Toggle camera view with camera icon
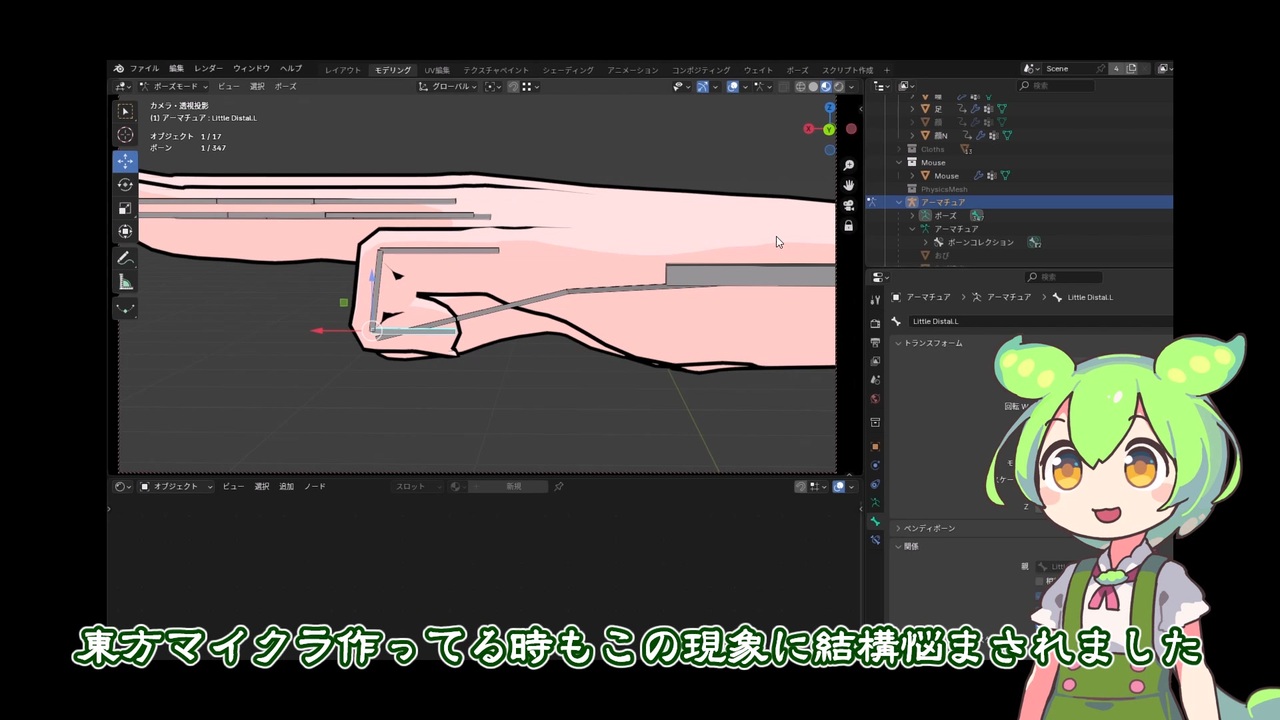The image size is (1280, 720). (849, 205)
